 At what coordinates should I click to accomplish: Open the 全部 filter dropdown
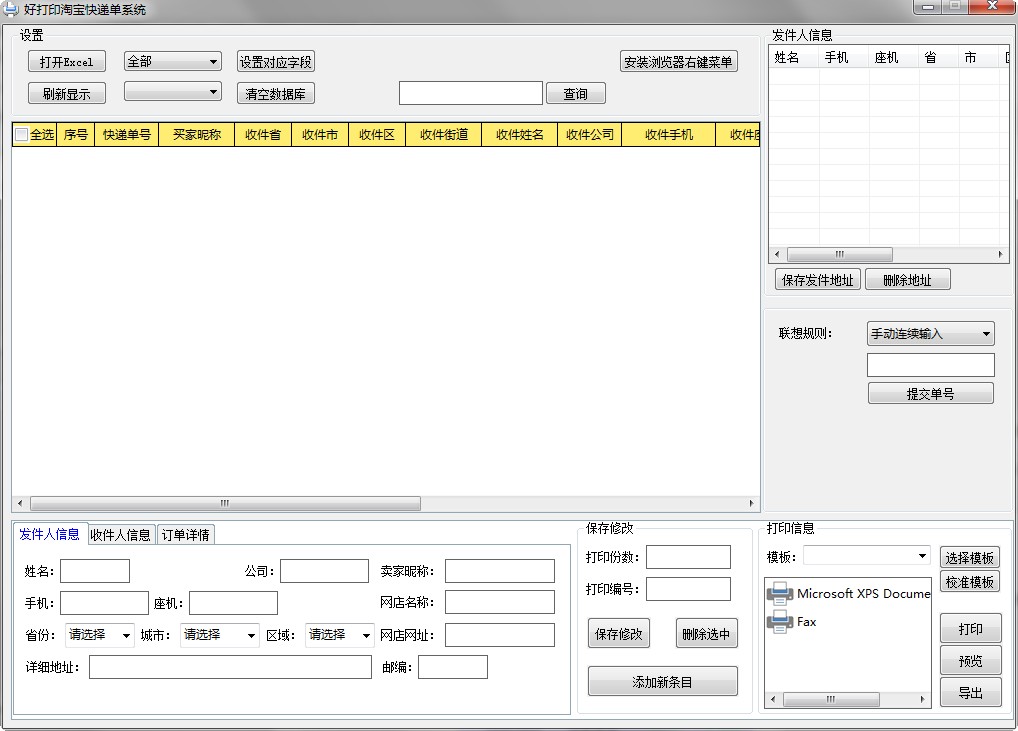172,62
